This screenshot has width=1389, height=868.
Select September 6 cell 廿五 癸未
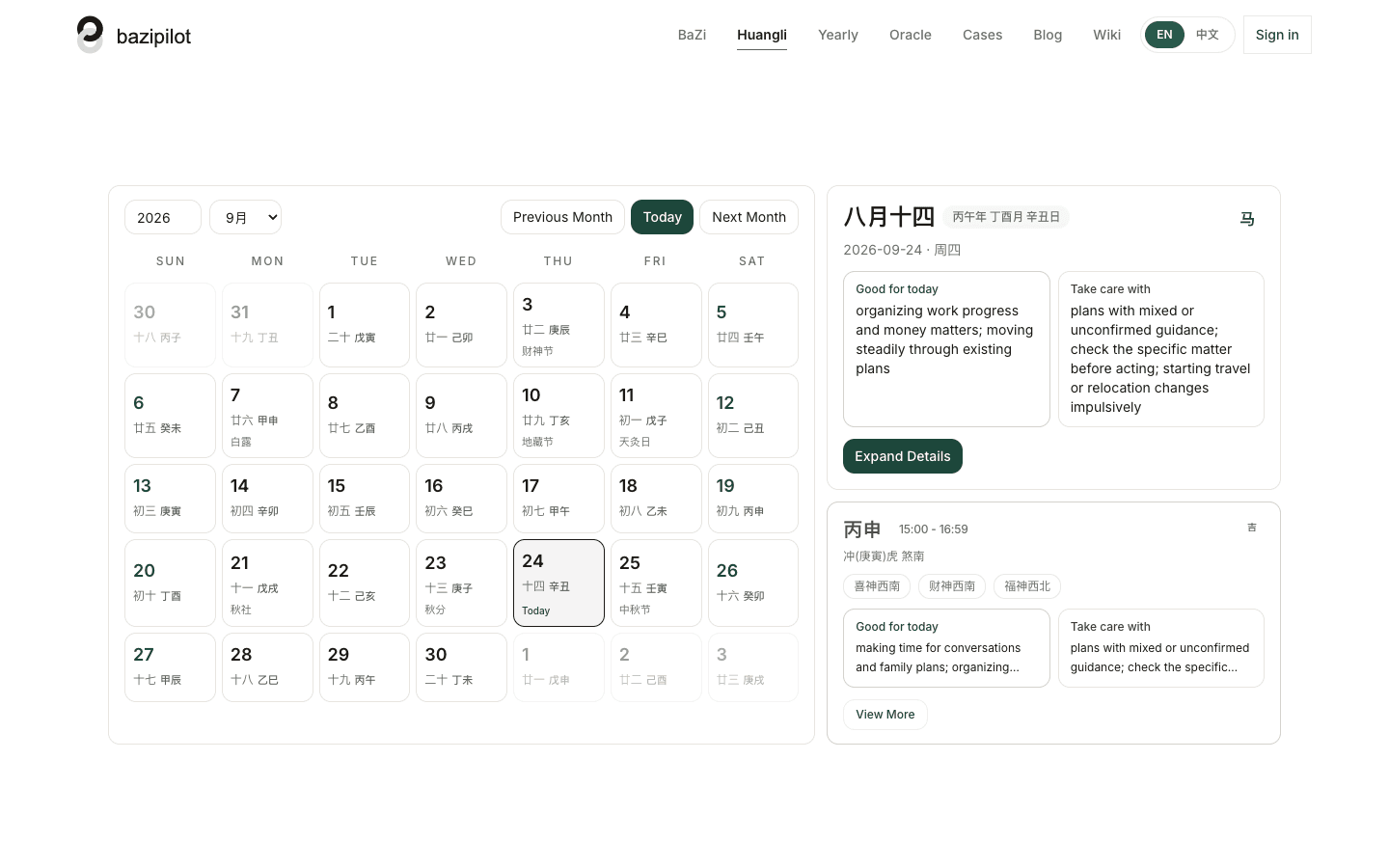click(170, 416)
